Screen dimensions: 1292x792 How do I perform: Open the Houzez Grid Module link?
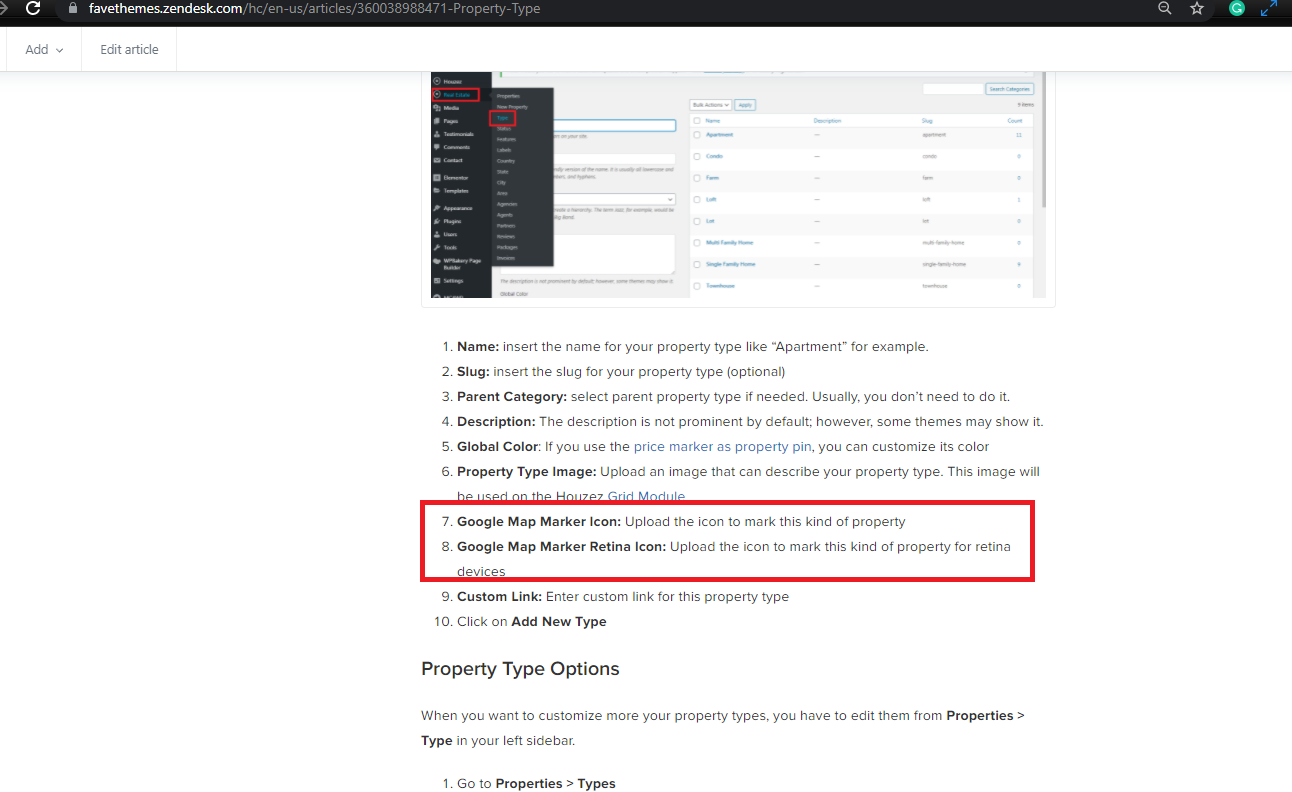point(646,496)
